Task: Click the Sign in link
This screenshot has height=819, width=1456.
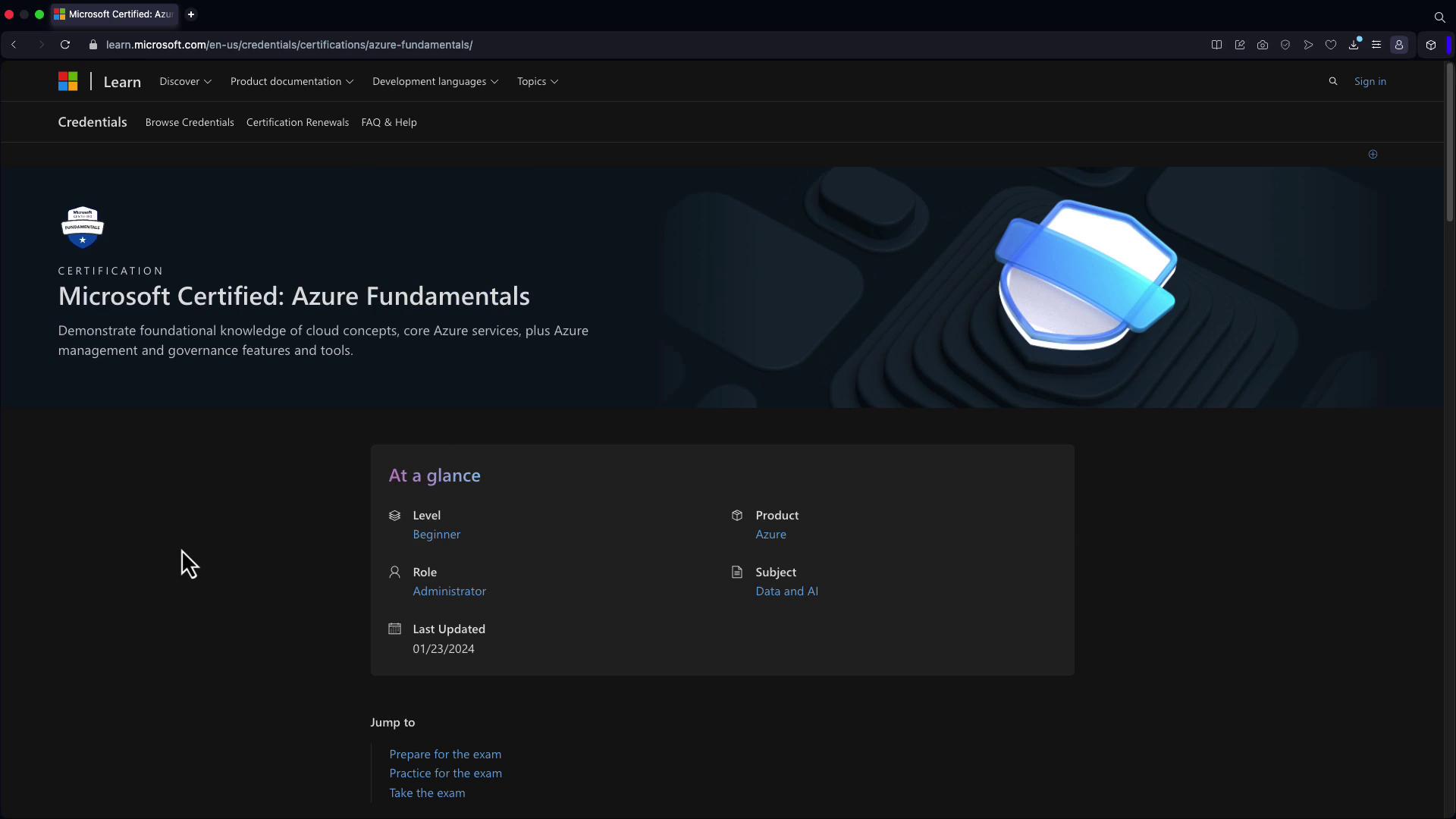Action: click(1370, 81)
